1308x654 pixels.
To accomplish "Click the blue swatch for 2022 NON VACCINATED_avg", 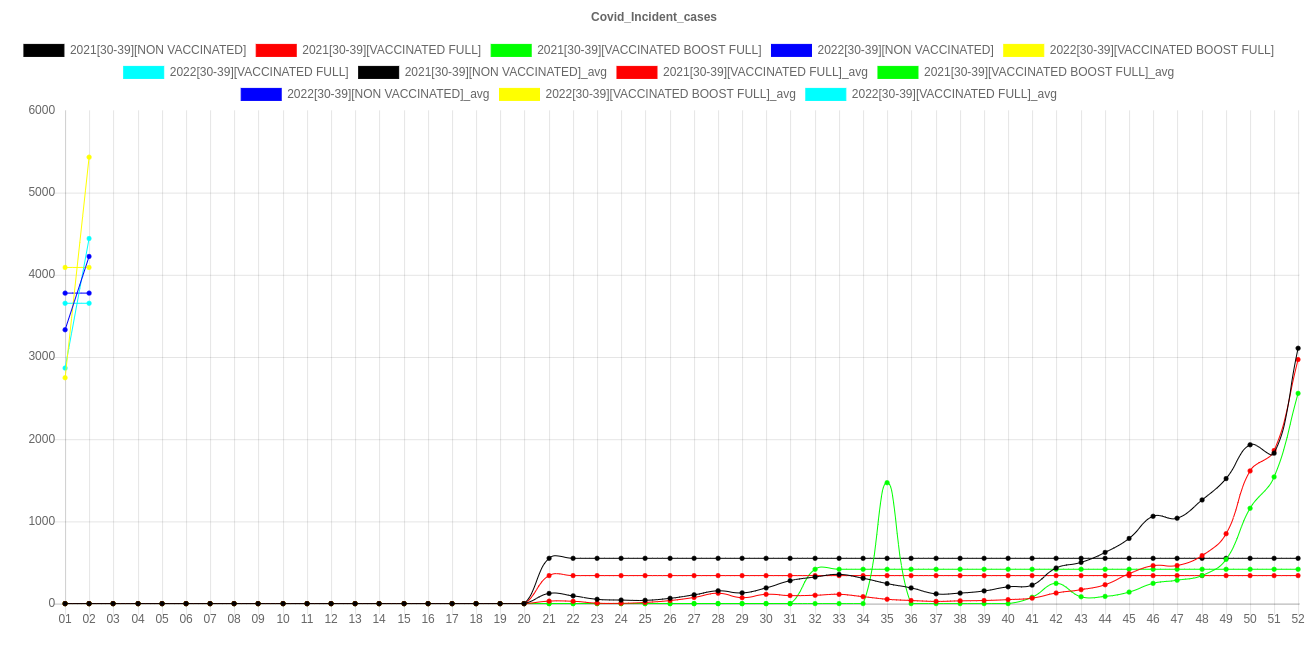I will tap(260, 94).
